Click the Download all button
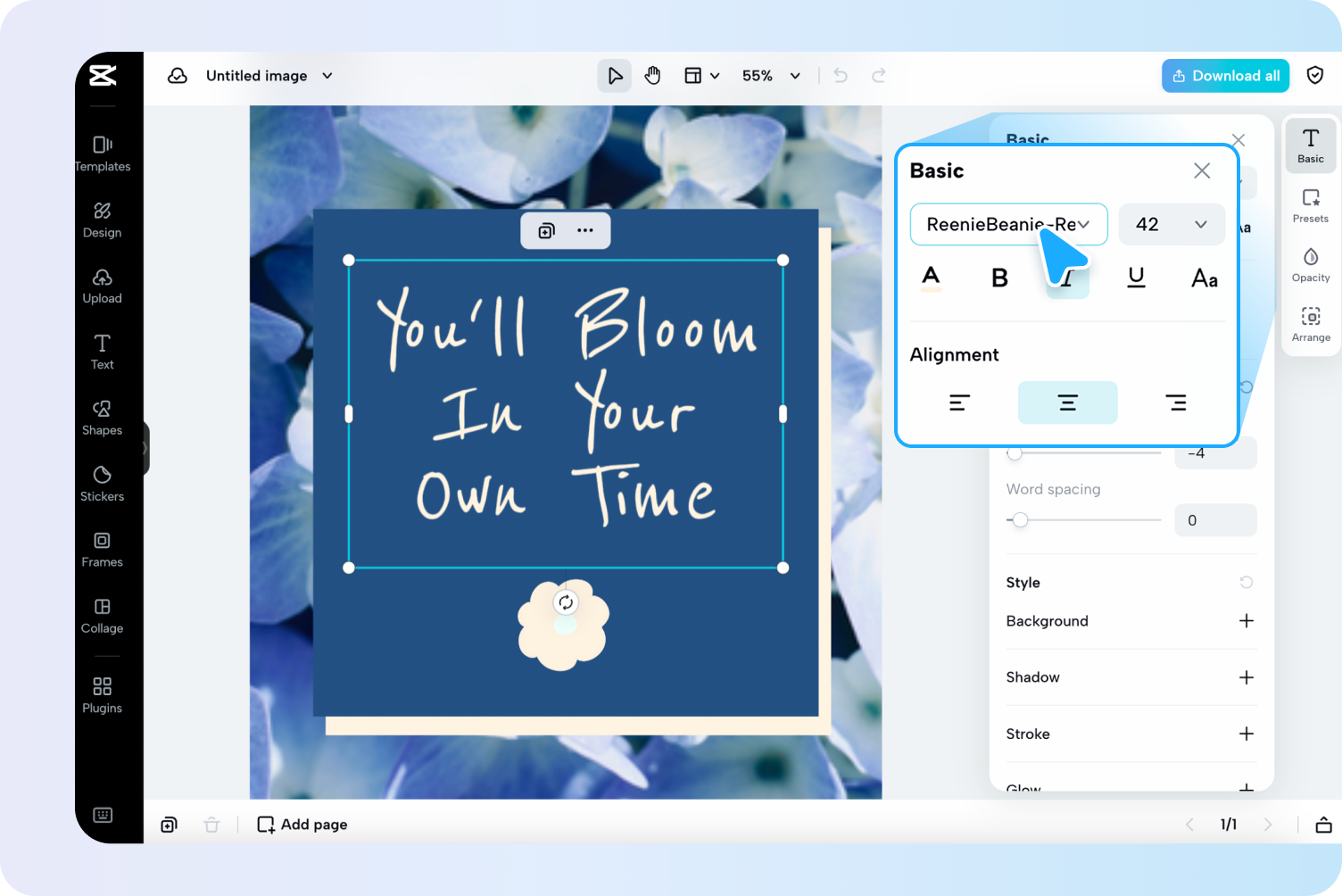The height and width of the screenshot is (896, 1342). coord(1225,75)
